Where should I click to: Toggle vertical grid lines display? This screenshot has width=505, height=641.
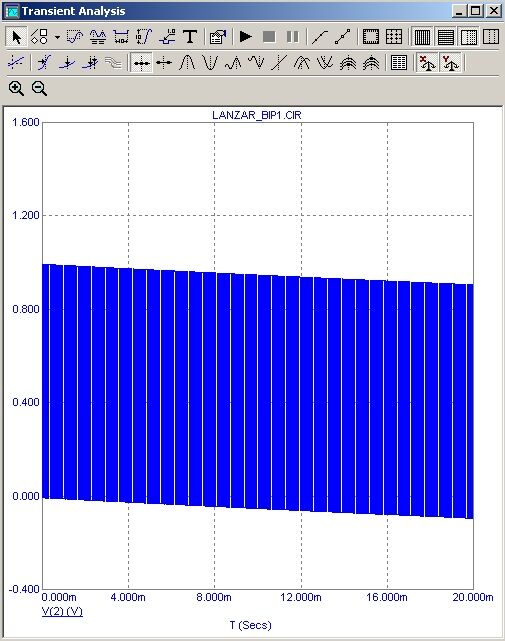422,37
